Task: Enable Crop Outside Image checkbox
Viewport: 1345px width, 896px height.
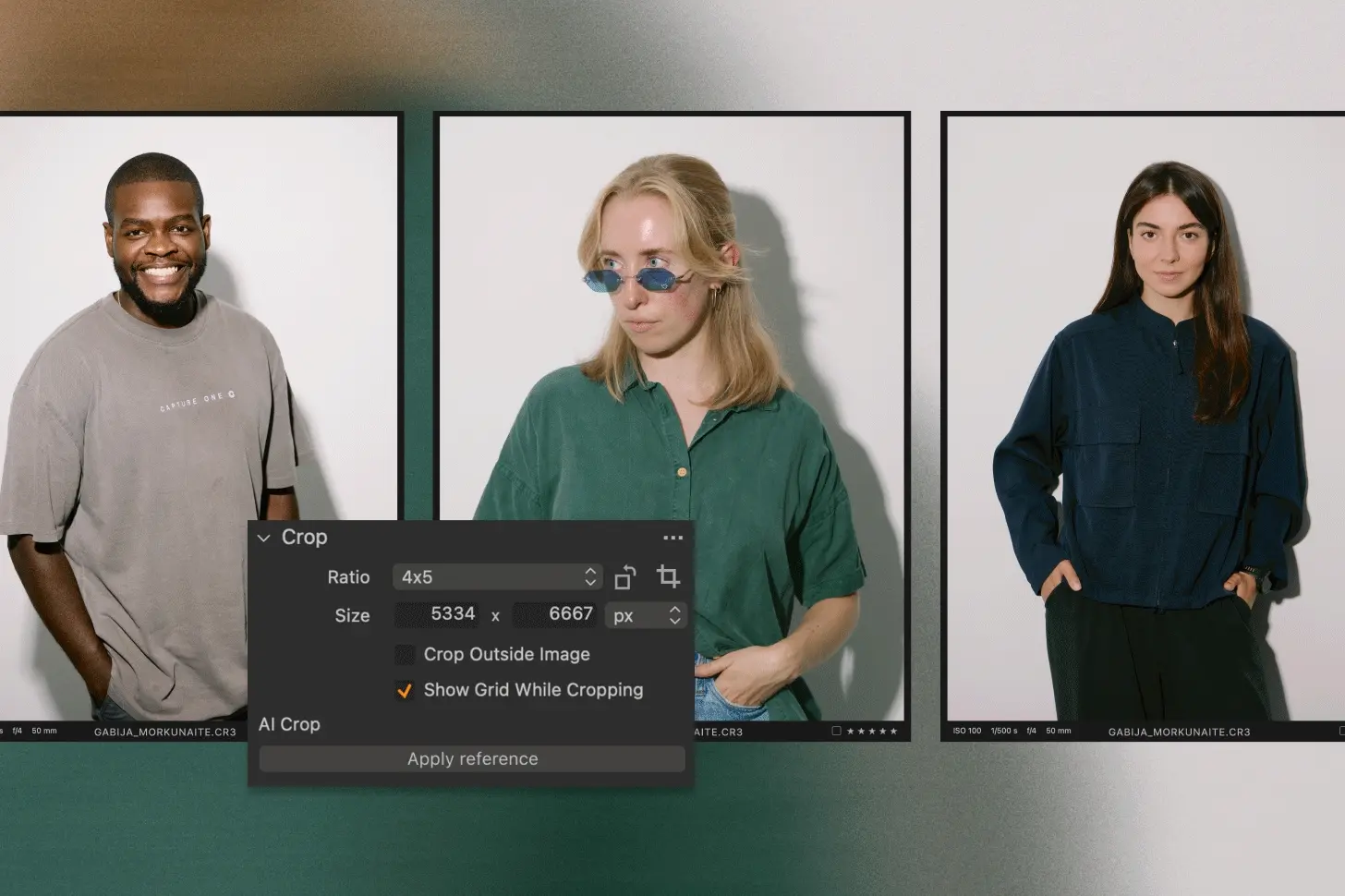Action: [405, 655]
